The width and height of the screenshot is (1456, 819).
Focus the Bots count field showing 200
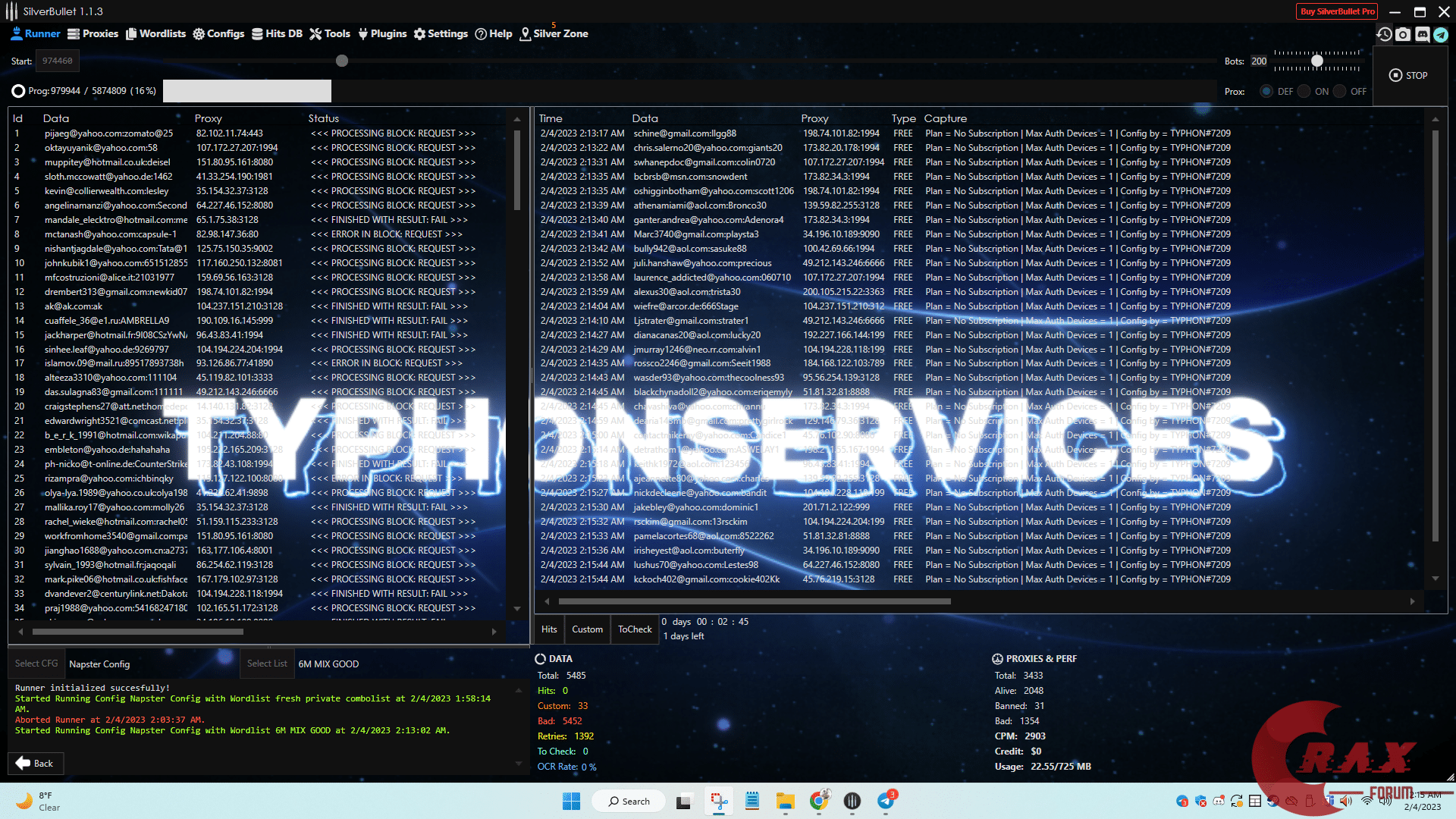pos(1259,61)
